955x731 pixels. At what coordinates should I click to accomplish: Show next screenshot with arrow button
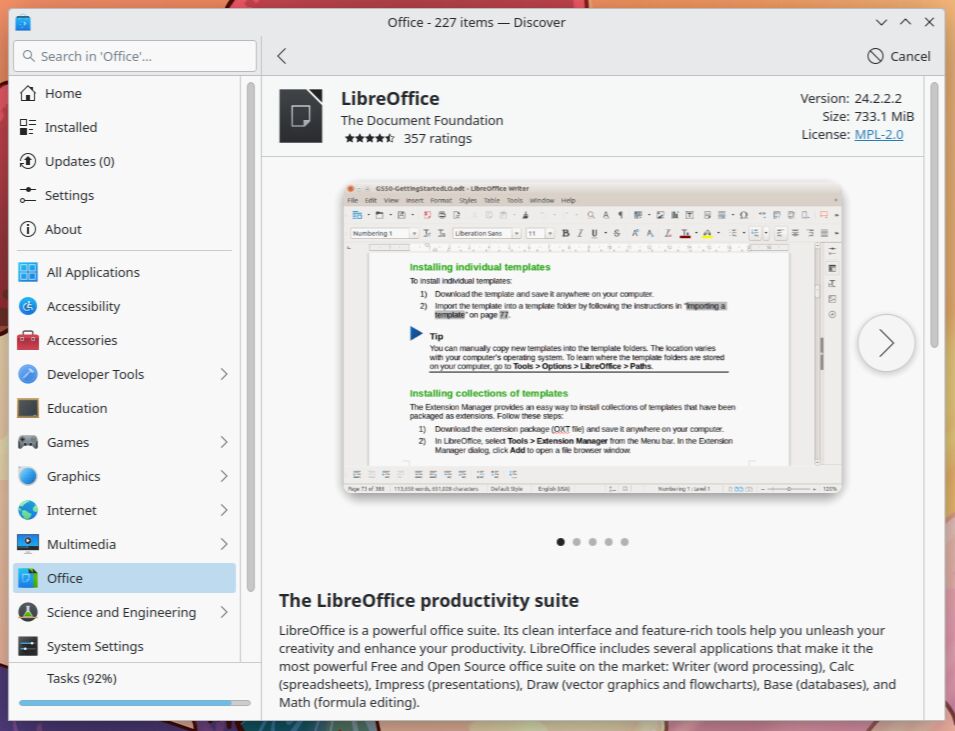886,344
